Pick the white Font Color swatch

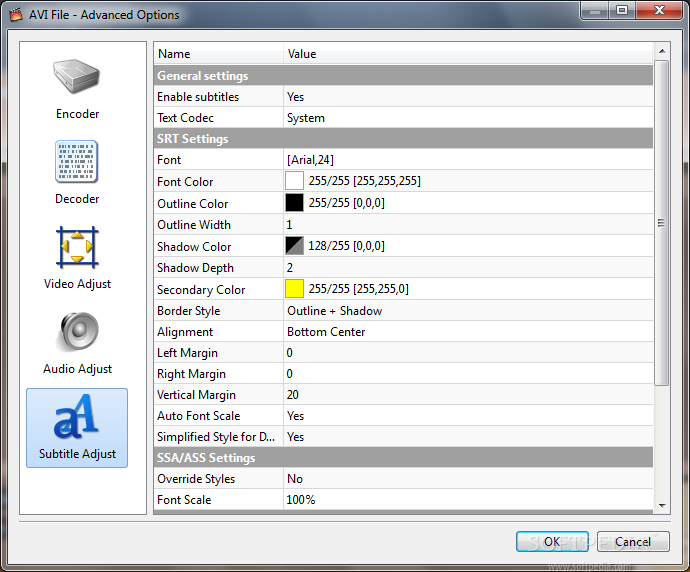coord(294,180)
